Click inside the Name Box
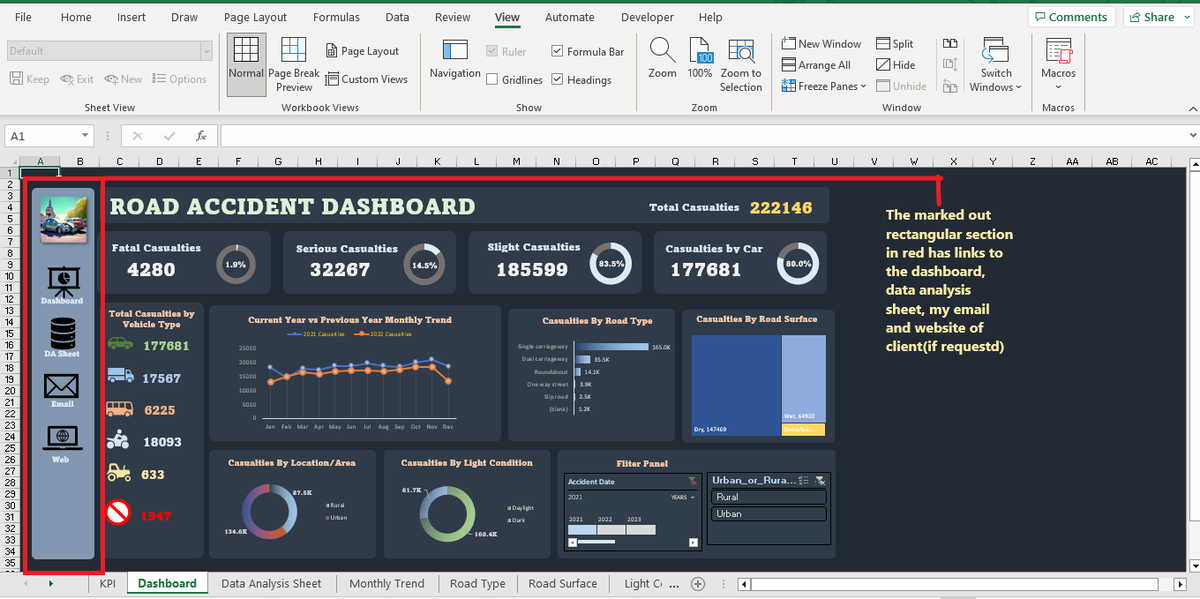This screenshot has width=1200, height=599. click(x=40, y=134)
